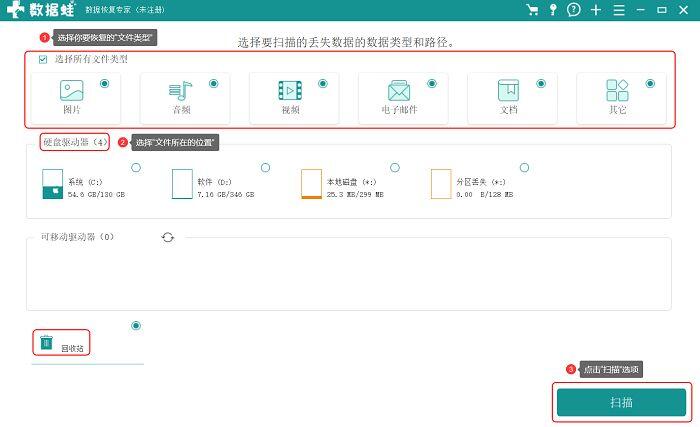This screenshot has width=700, height=427.
Task: Toggle the recycle bin radio button
Action: (x=136, y=326)
